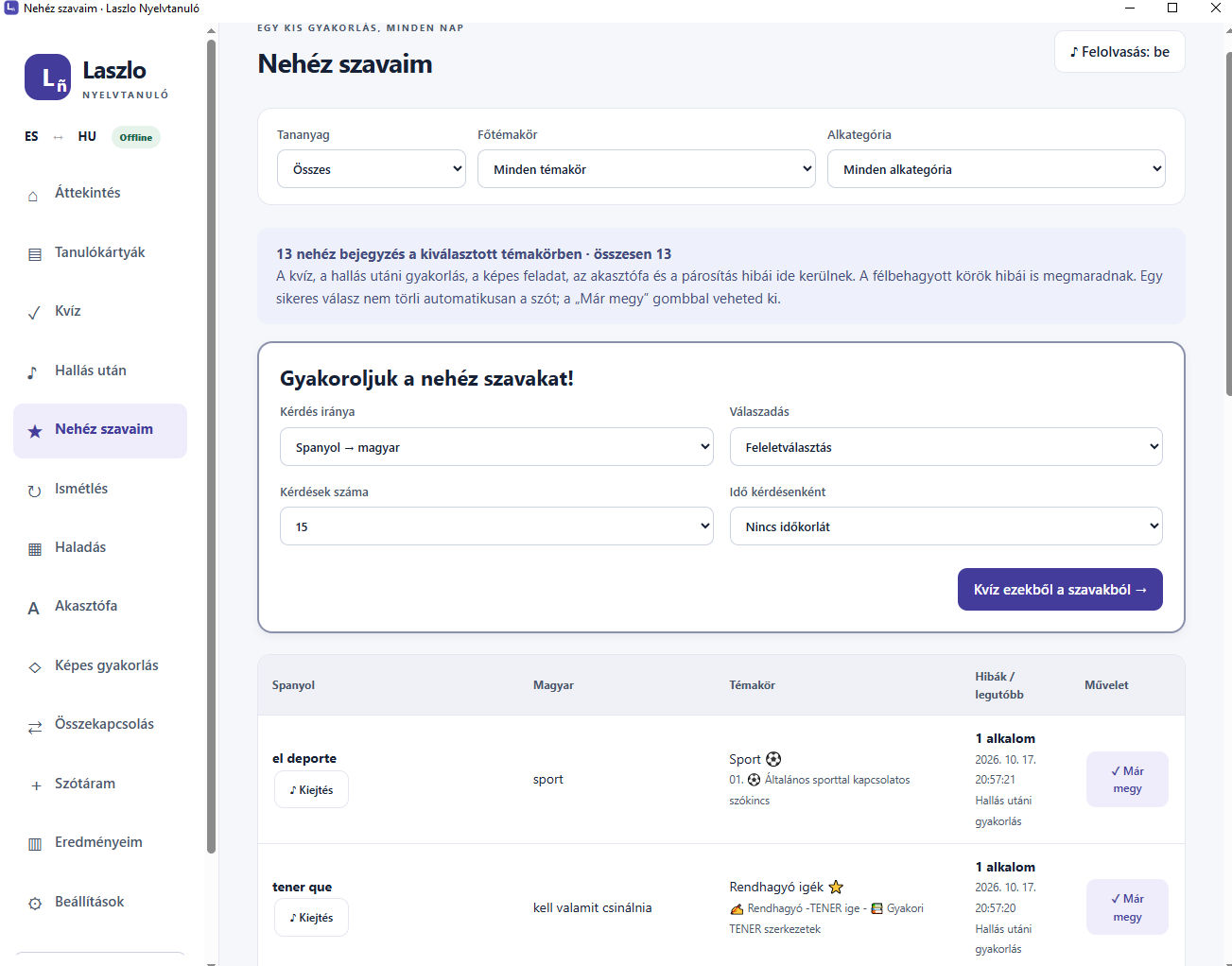The image size is (1232, 966).
Task: Click the Hibák / legutóbb column header
Action: 999,685
